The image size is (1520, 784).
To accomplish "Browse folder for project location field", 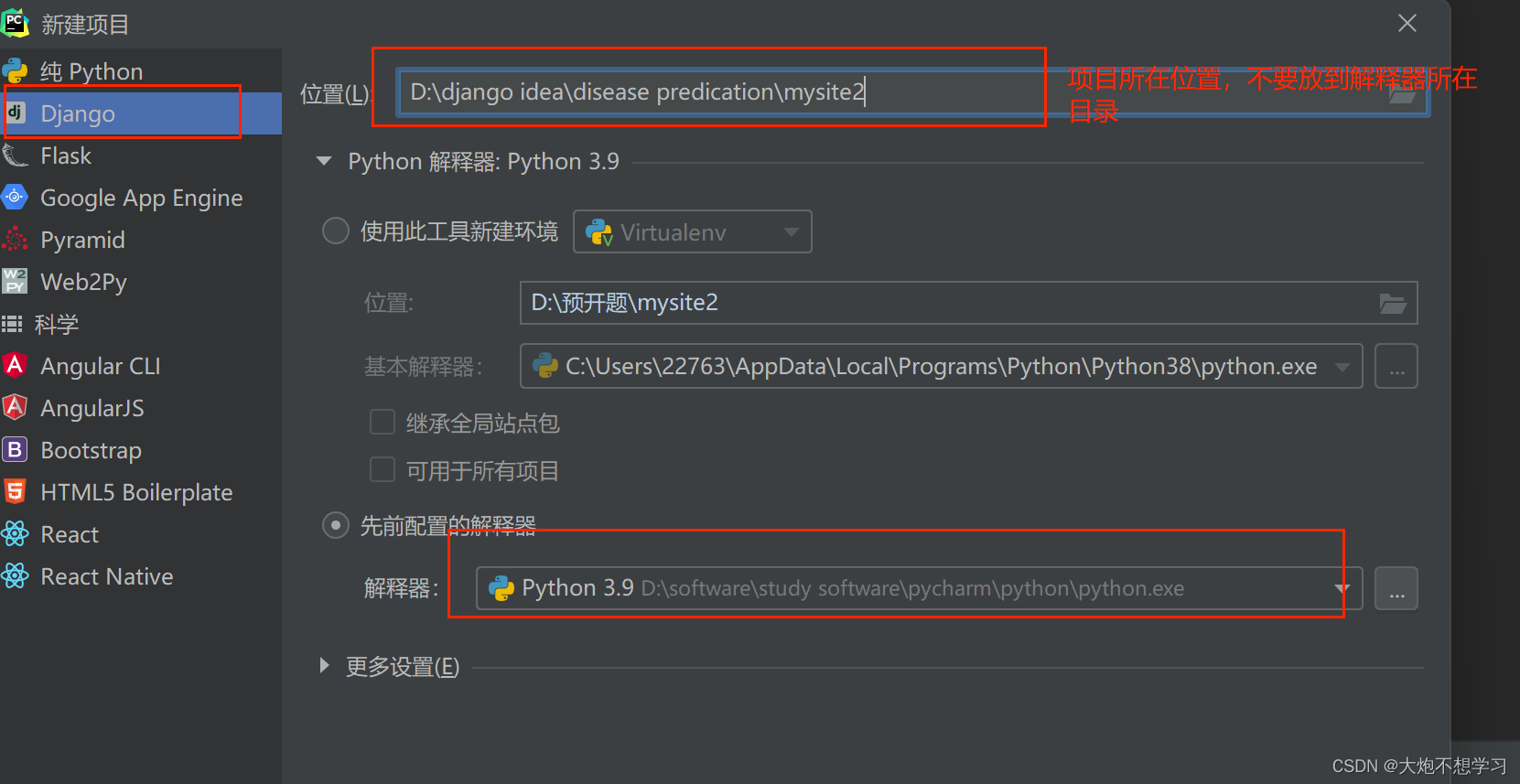I will point(1401,92).
